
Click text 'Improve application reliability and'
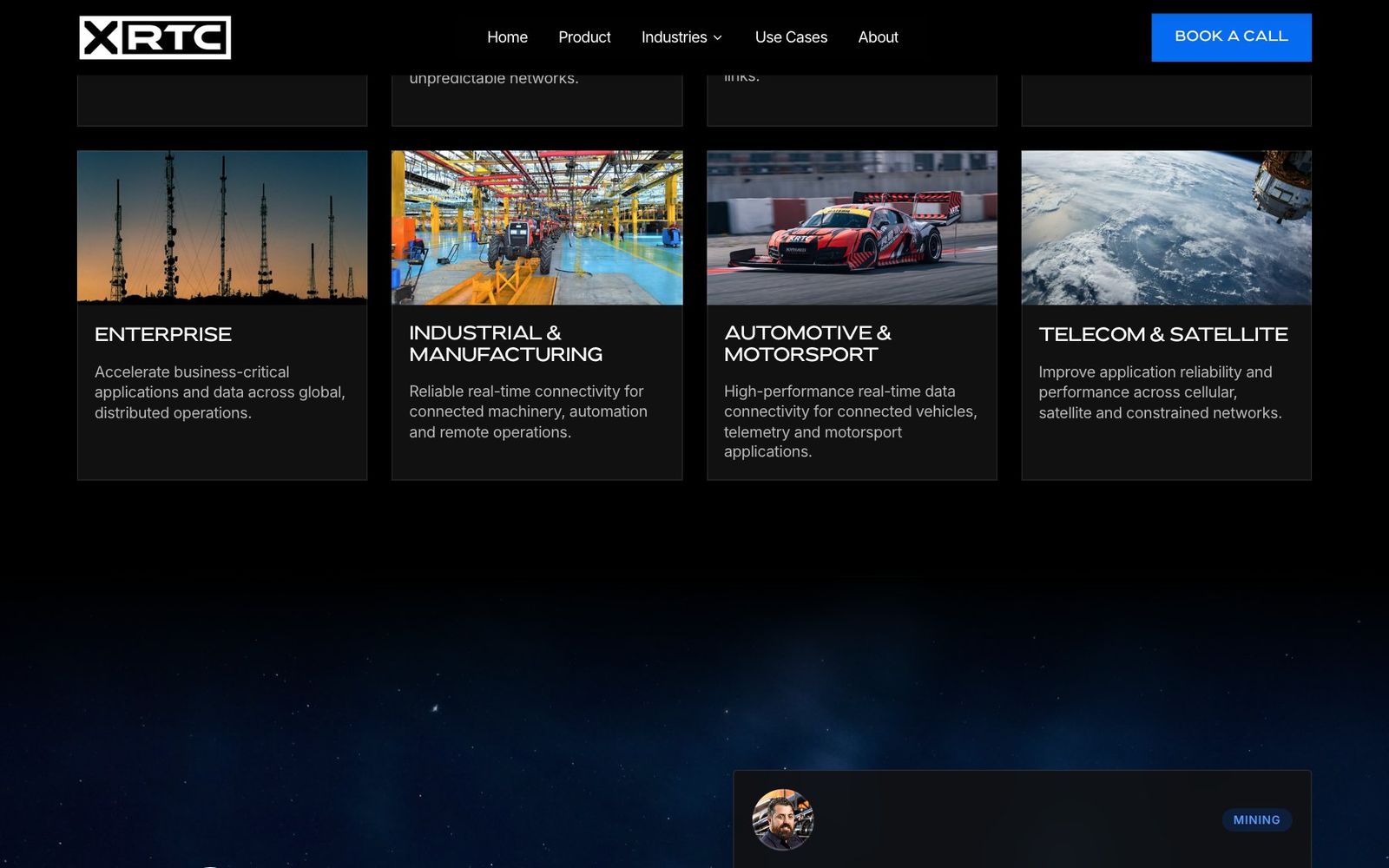point(1155,372)
